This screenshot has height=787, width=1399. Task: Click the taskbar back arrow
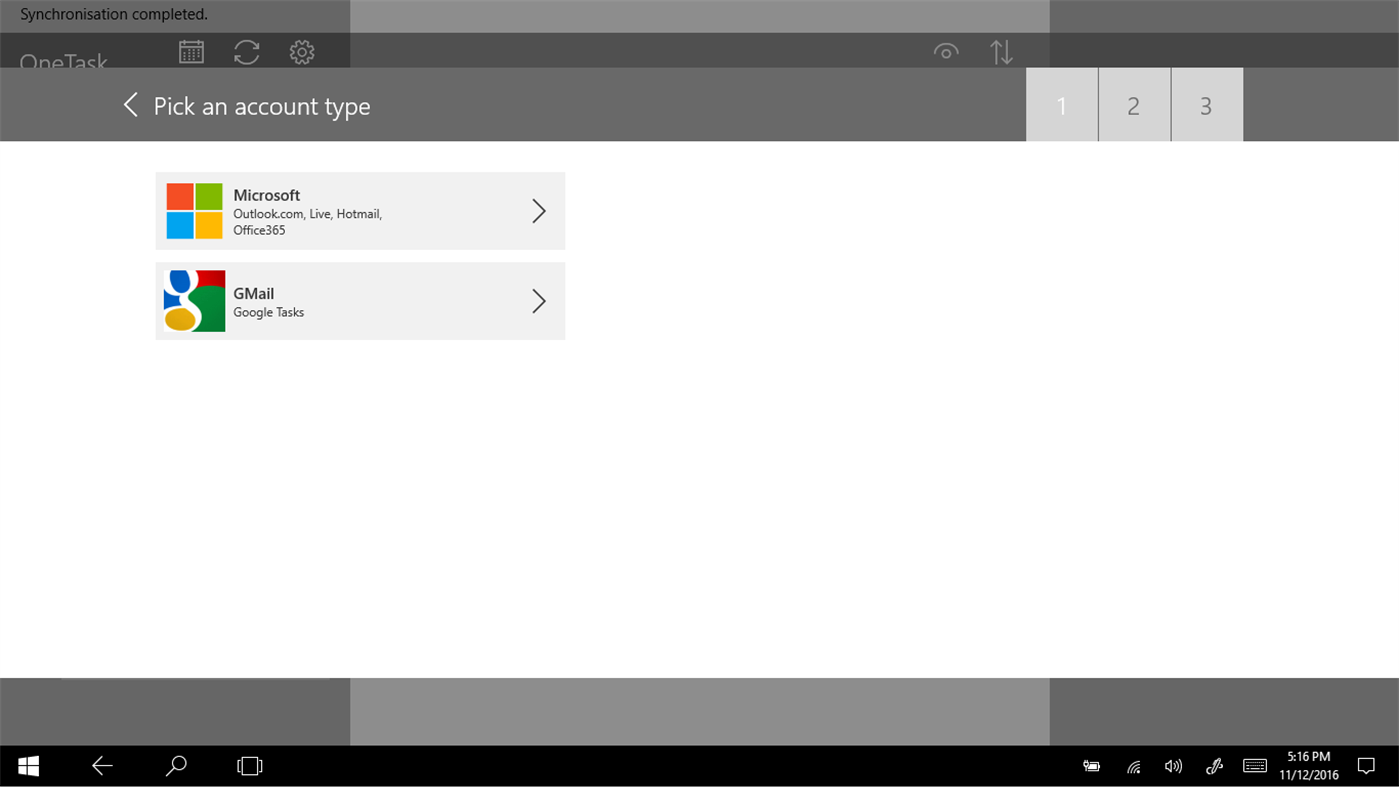coord(102,766)
